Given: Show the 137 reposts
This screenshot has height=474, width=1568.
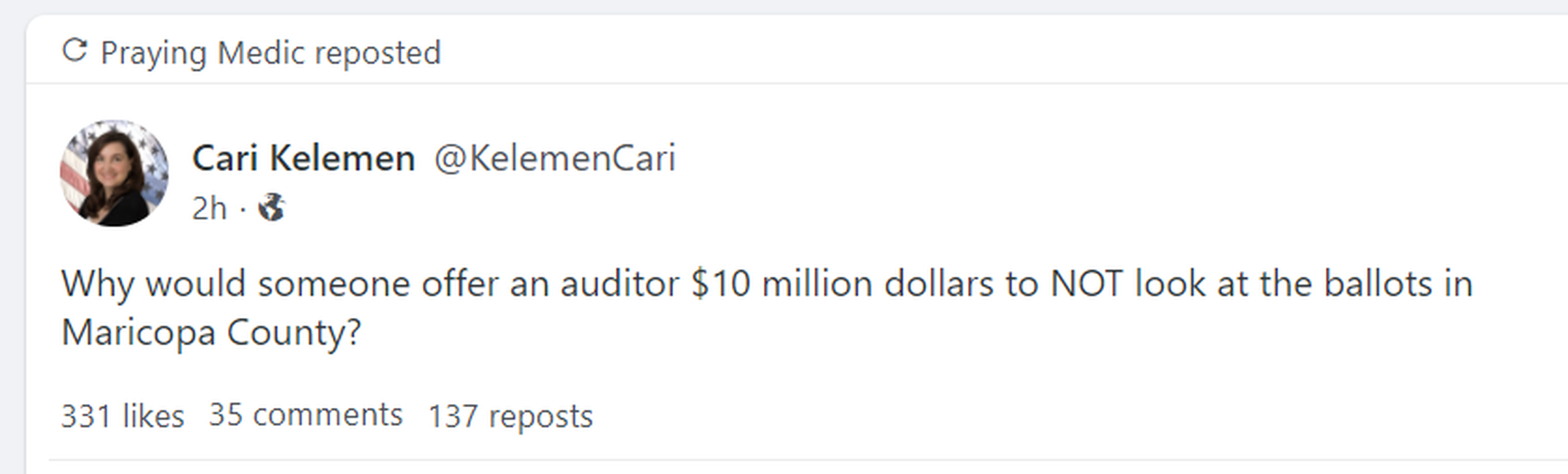Looking at the screenshot, I should coord(510,417).
